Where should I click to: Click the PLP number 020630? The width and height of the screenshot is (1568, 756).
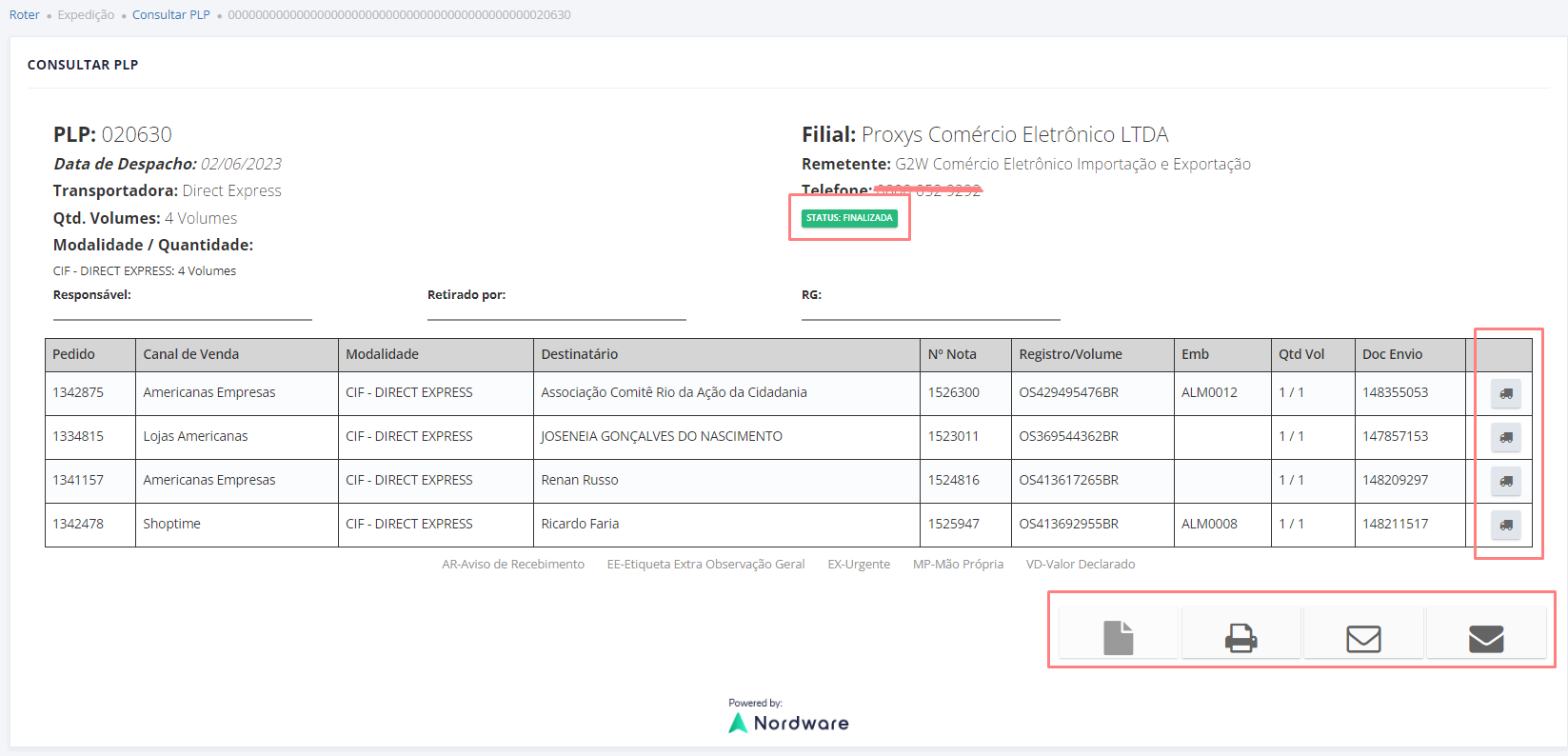[137, 134]
